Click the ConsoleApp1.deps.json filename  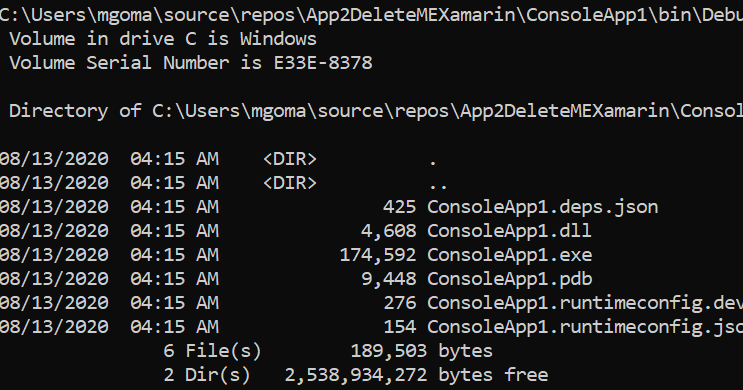point(543,207)
